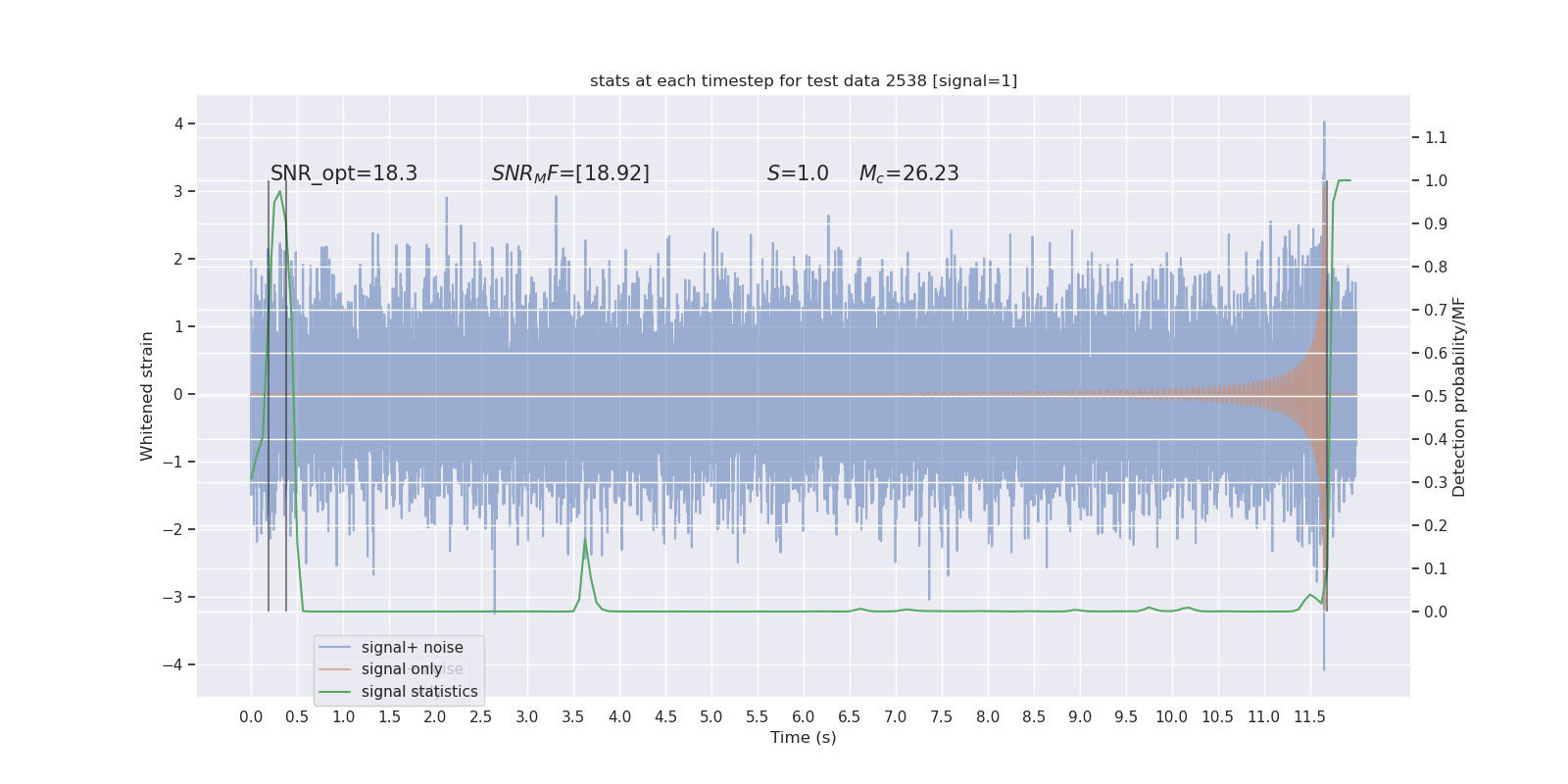Select the 5.0 time axis tick label
Screen dimensions: 1568x784
(711, 716)
